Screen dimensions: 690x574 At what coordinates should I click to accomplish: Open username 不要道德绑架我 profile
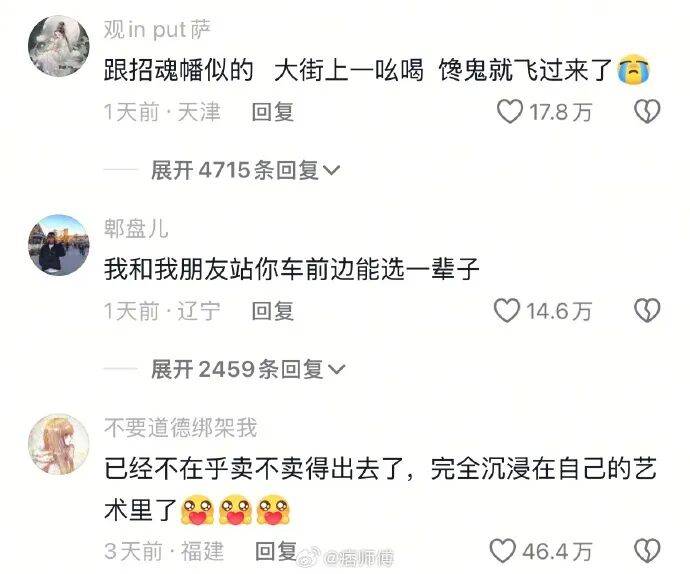click(180, 428)
